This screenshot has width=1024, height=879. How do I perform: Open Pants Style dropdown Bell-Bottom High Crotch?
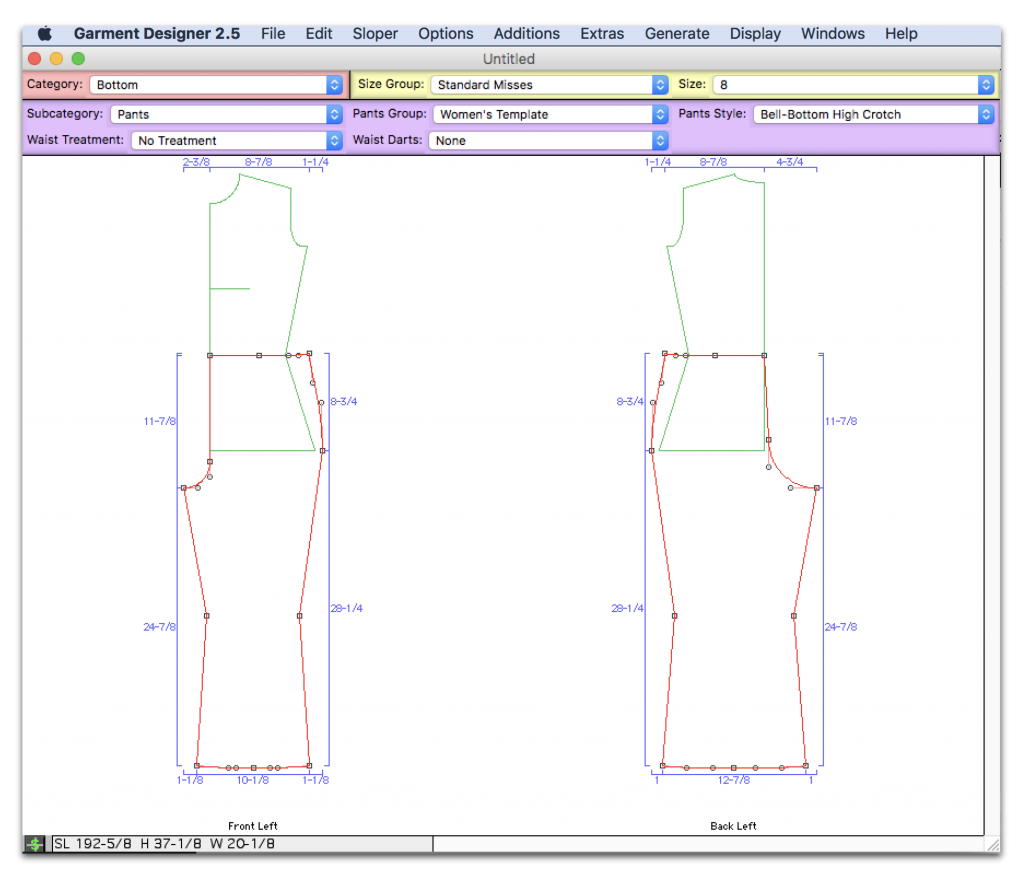(x=874, y=114)
